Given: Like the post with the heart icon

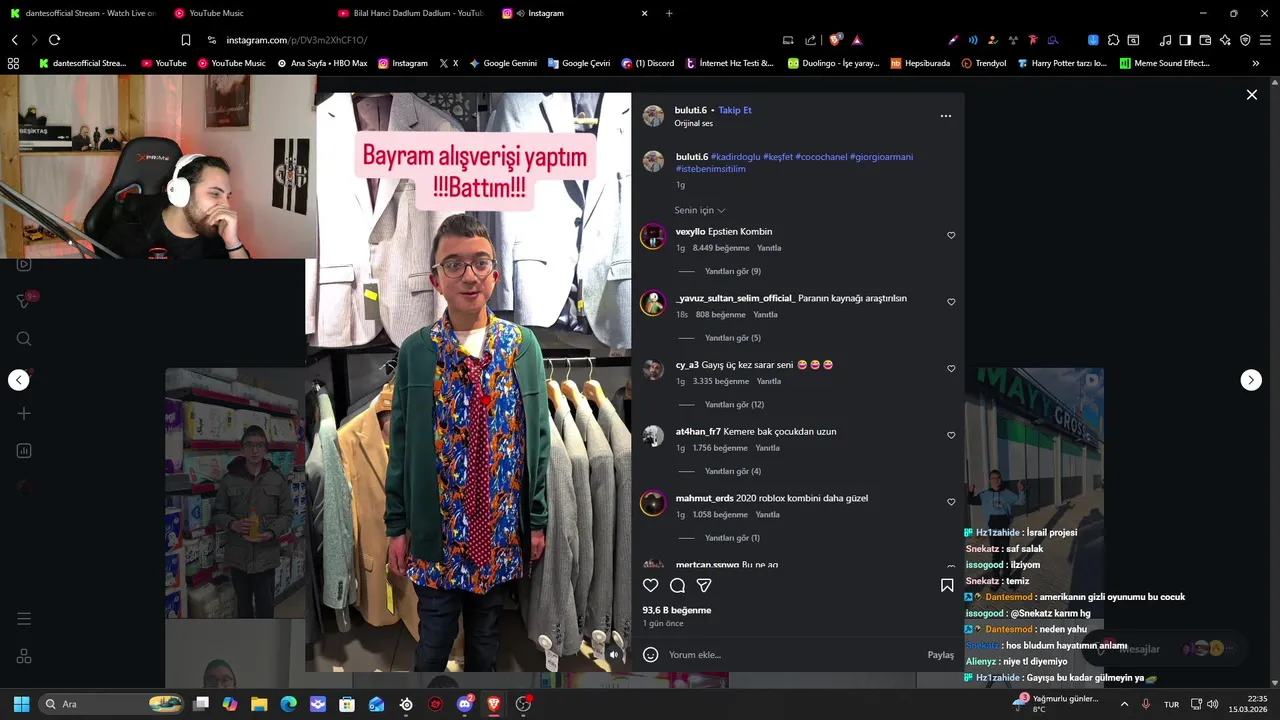Looking at the screenshot, I should pyautogui.click(x=651, y=586).
